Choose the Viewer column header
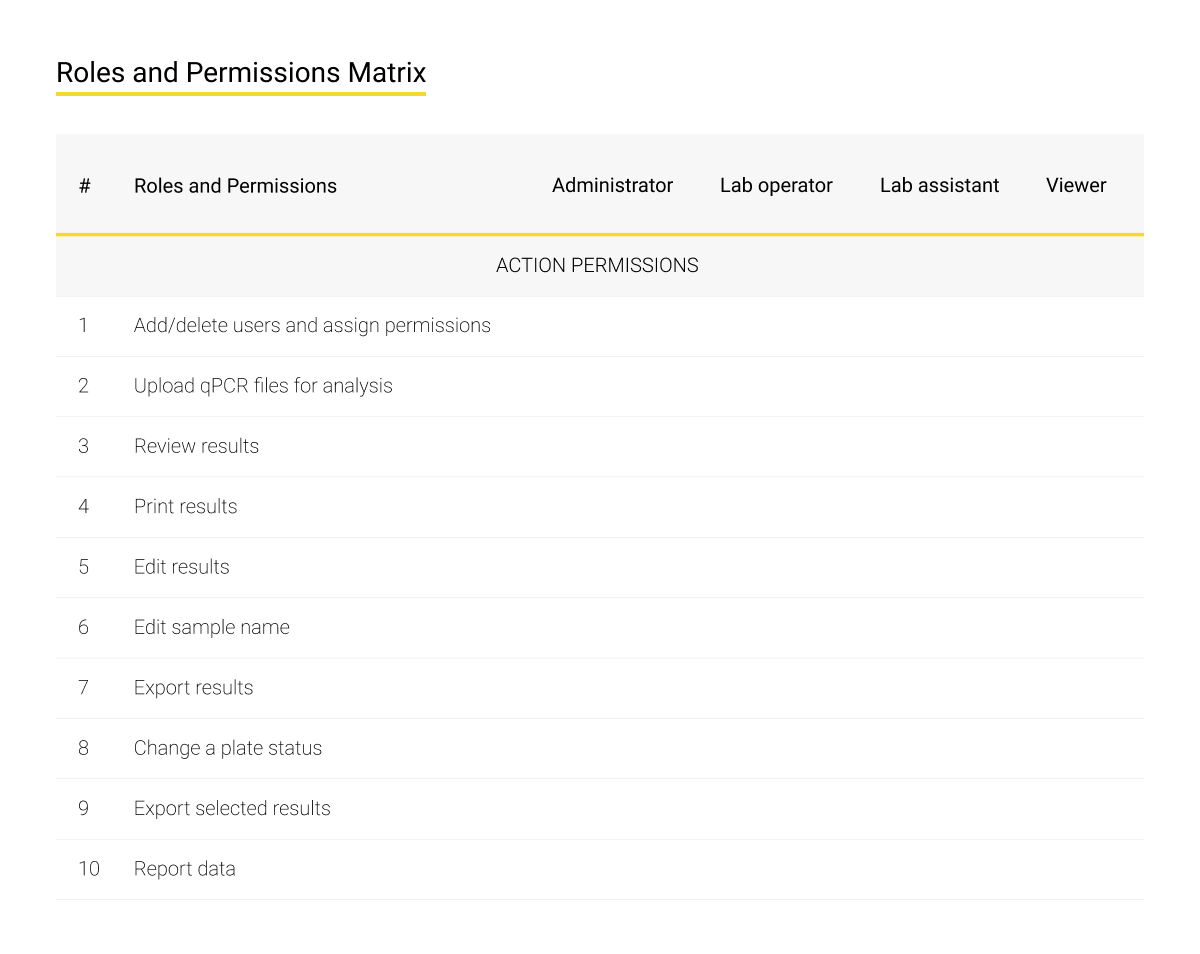The image size is (1200, 954). coord(1076,186)
